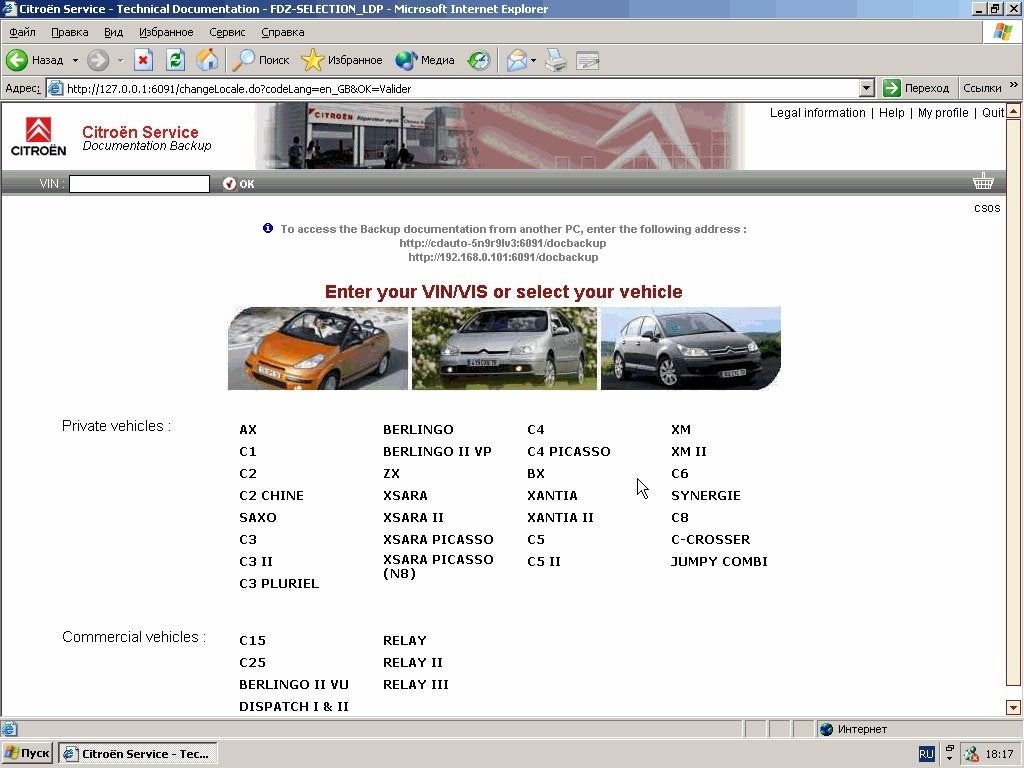The image size is (1024, 768).
Task: Click the Stop page loading icon
Action: tap(143, 61)
